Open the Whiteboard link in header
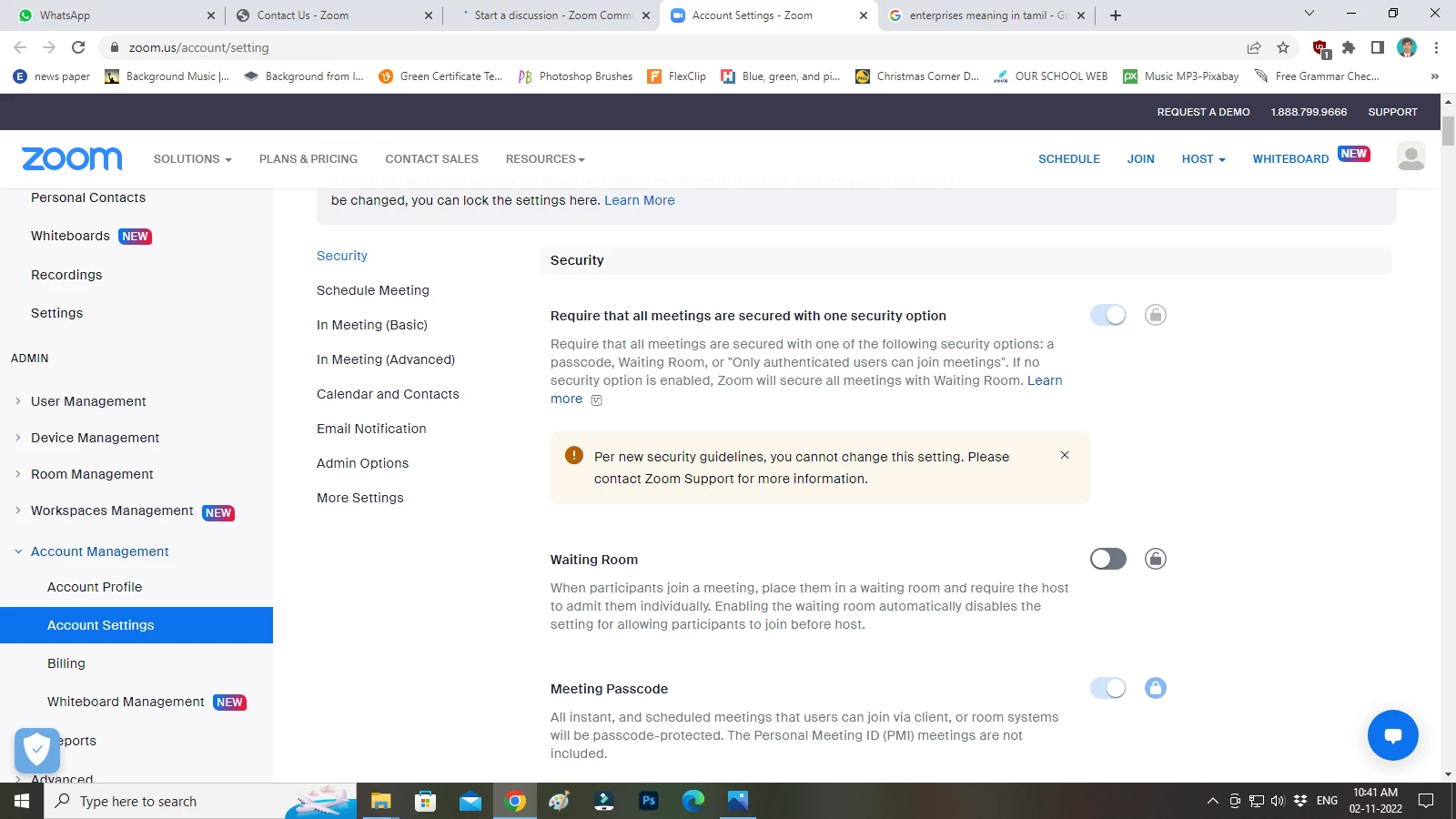The image size is (1456, 819). pos(1290,158)
